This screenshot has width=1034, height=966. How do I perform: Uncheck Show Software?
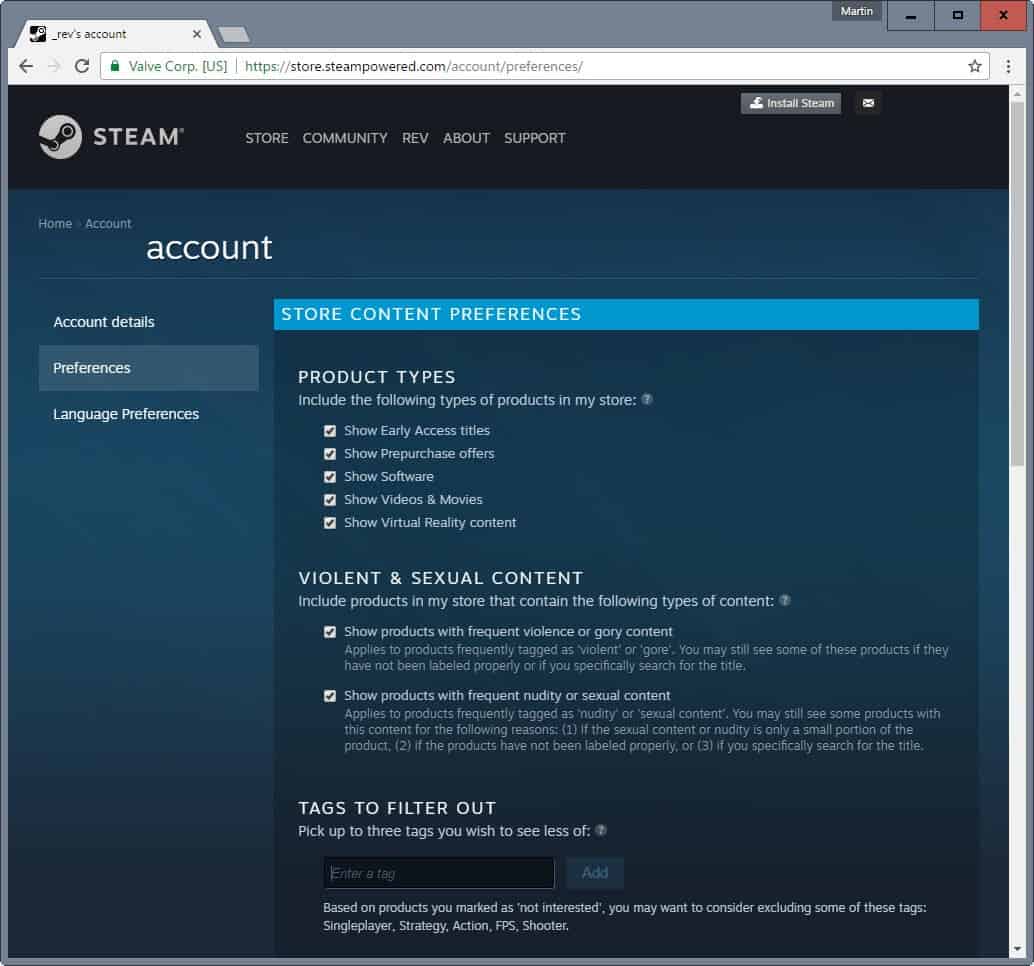[330, 477]
